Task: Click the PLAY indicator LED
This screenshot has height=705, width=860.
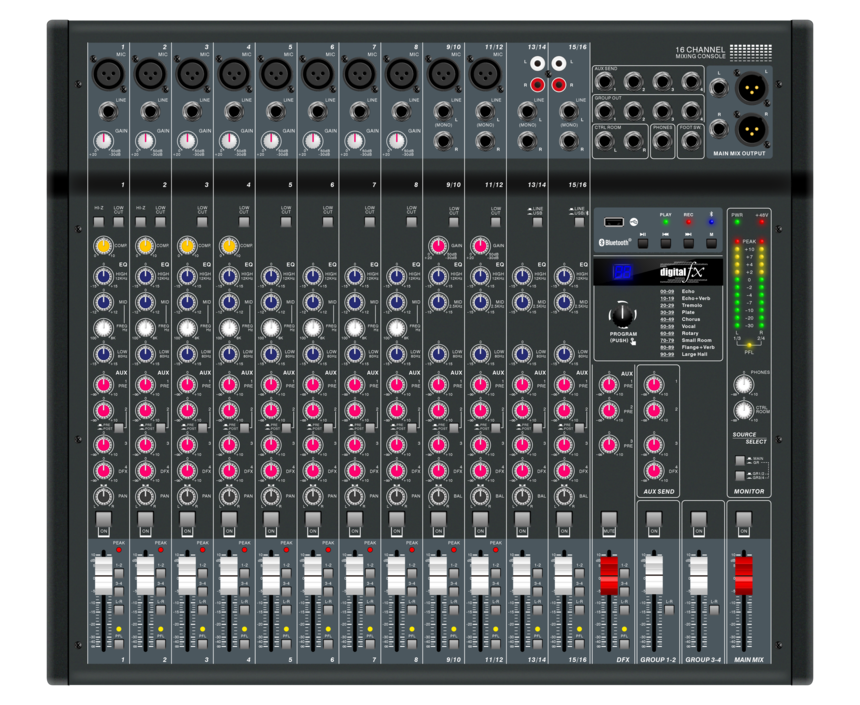Action: coord(665,222)
